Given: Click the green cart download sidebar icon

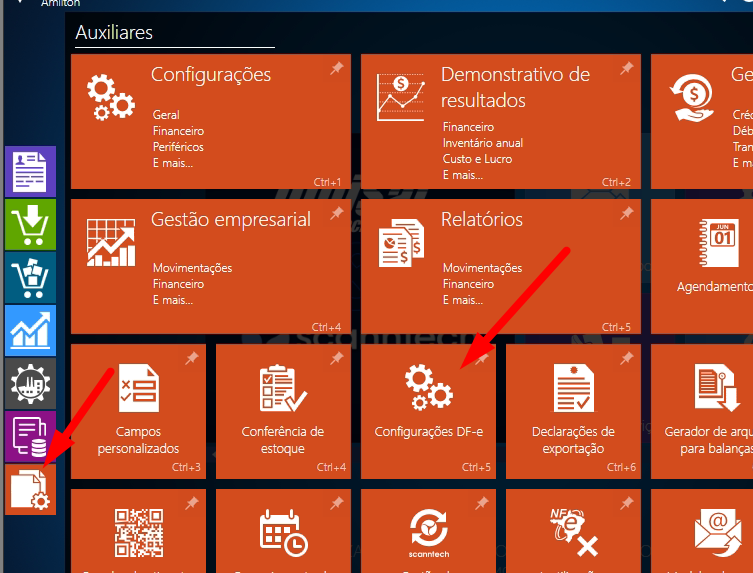Looking at the screenshot, I should pos(30,224).
